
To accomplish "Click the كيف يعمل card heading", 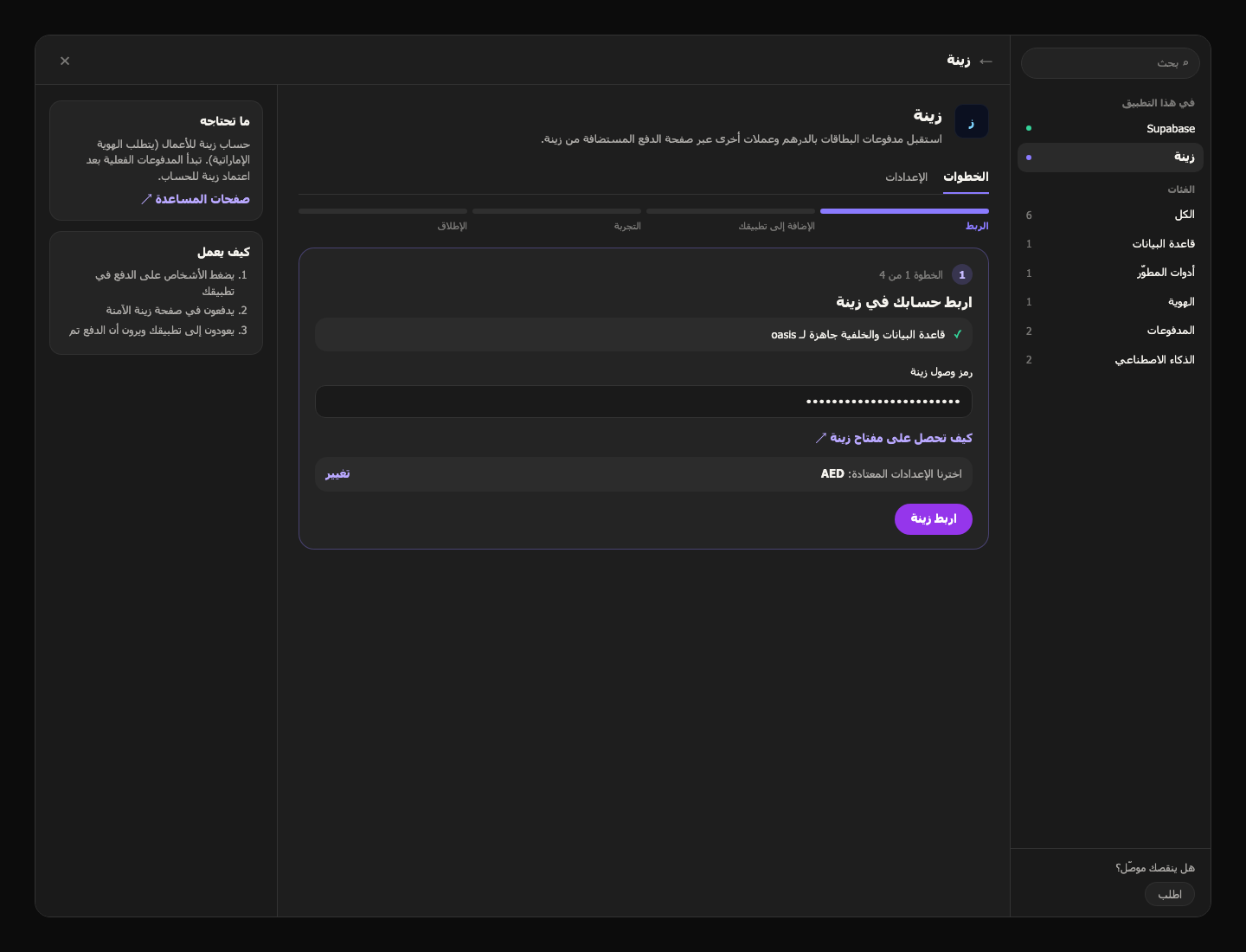I will coord(223,252).
